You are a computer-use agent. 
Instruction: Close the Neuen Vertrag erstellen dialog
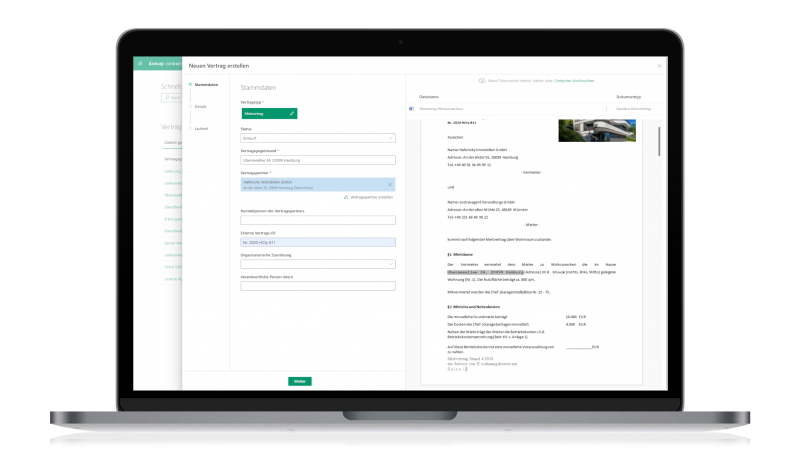point(659,65)
